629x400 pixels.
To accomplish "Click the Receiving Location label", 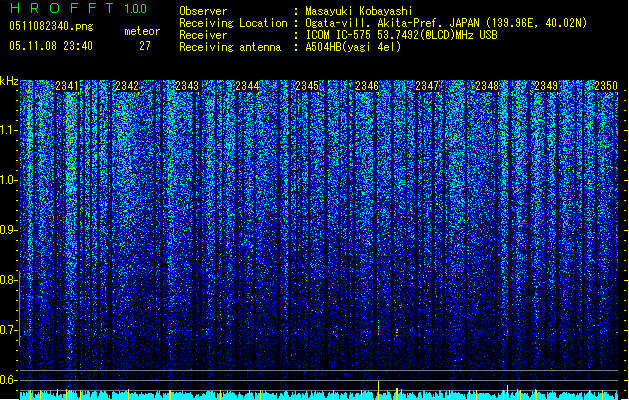I will pos(233,23).
